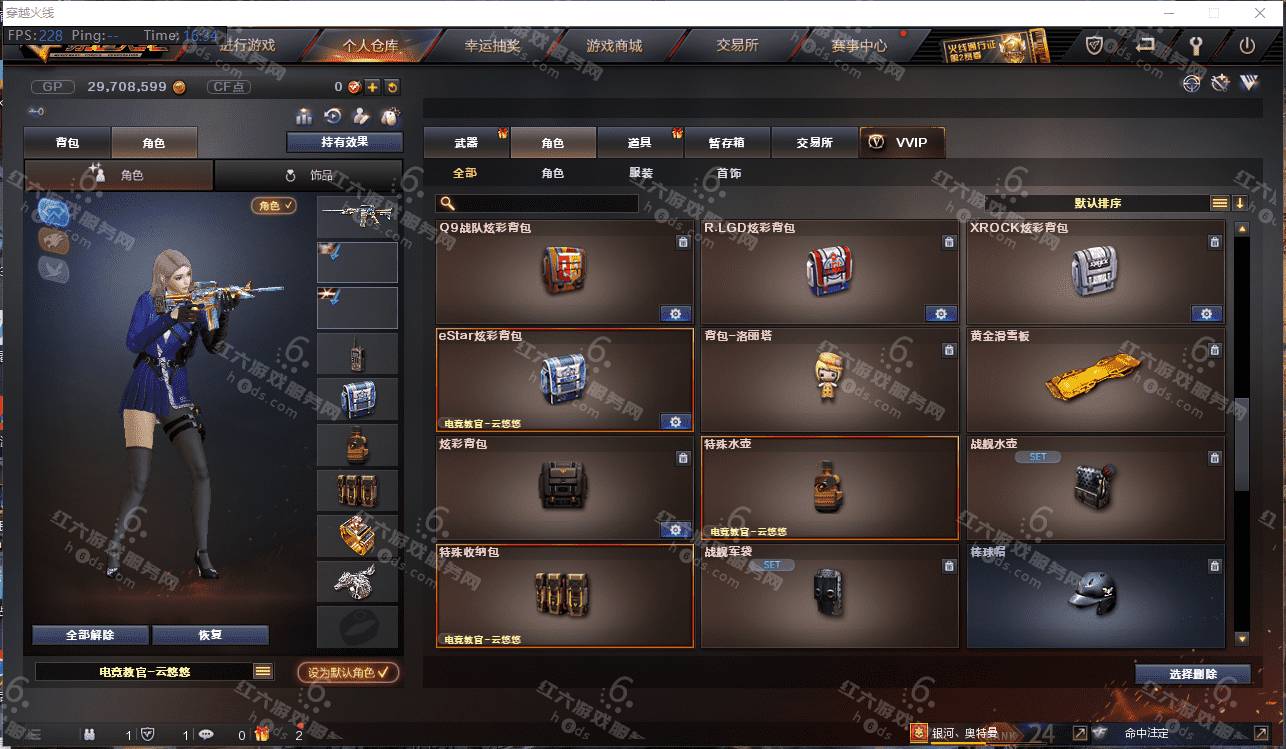The height and width of the screenshot is (749, 1286).
Task: Click the power exit icon
Action: pos(1246,45)
